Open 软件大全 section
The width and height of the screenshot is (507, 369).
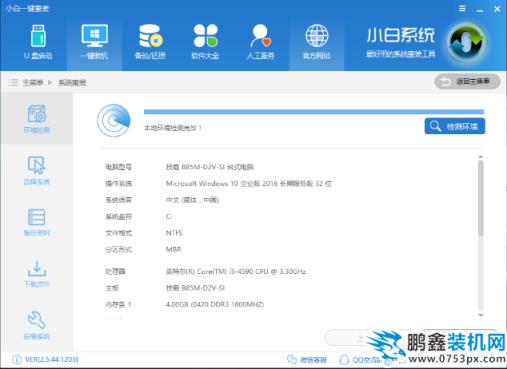pyautogui.click(x=205, y=42)
